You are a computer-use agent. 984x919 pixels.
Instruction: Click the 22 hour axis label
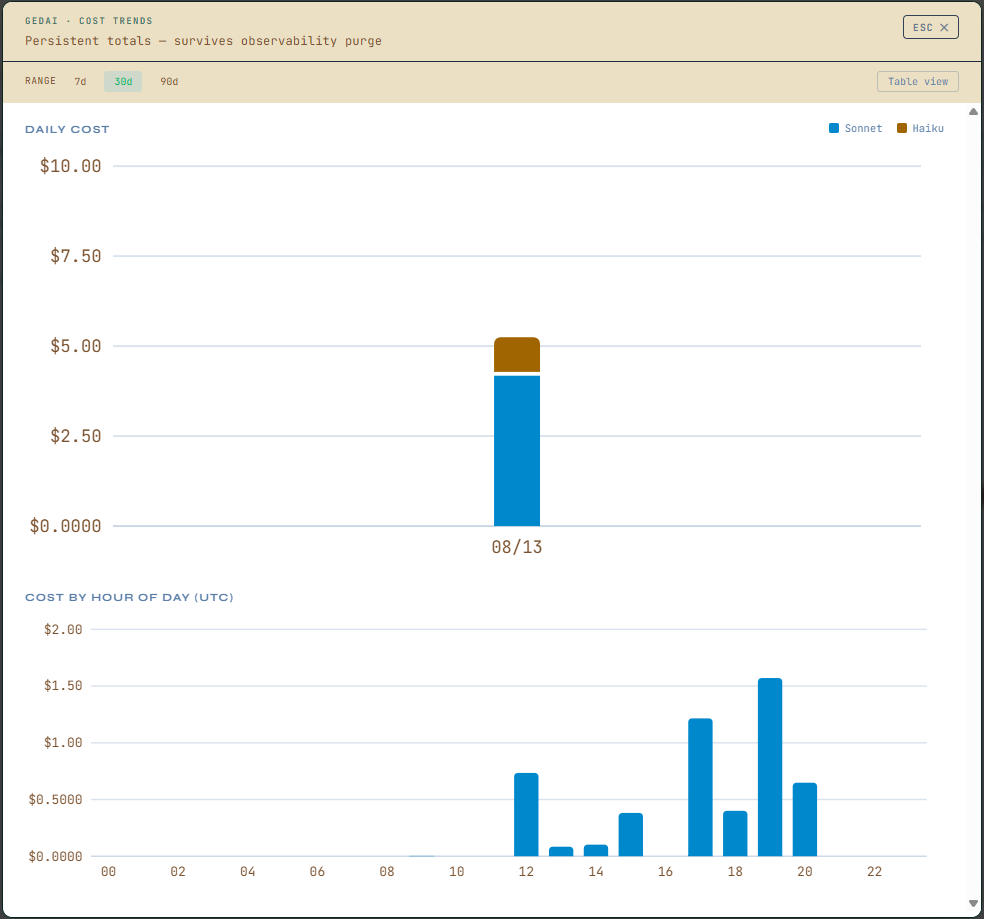click(874, 871)
